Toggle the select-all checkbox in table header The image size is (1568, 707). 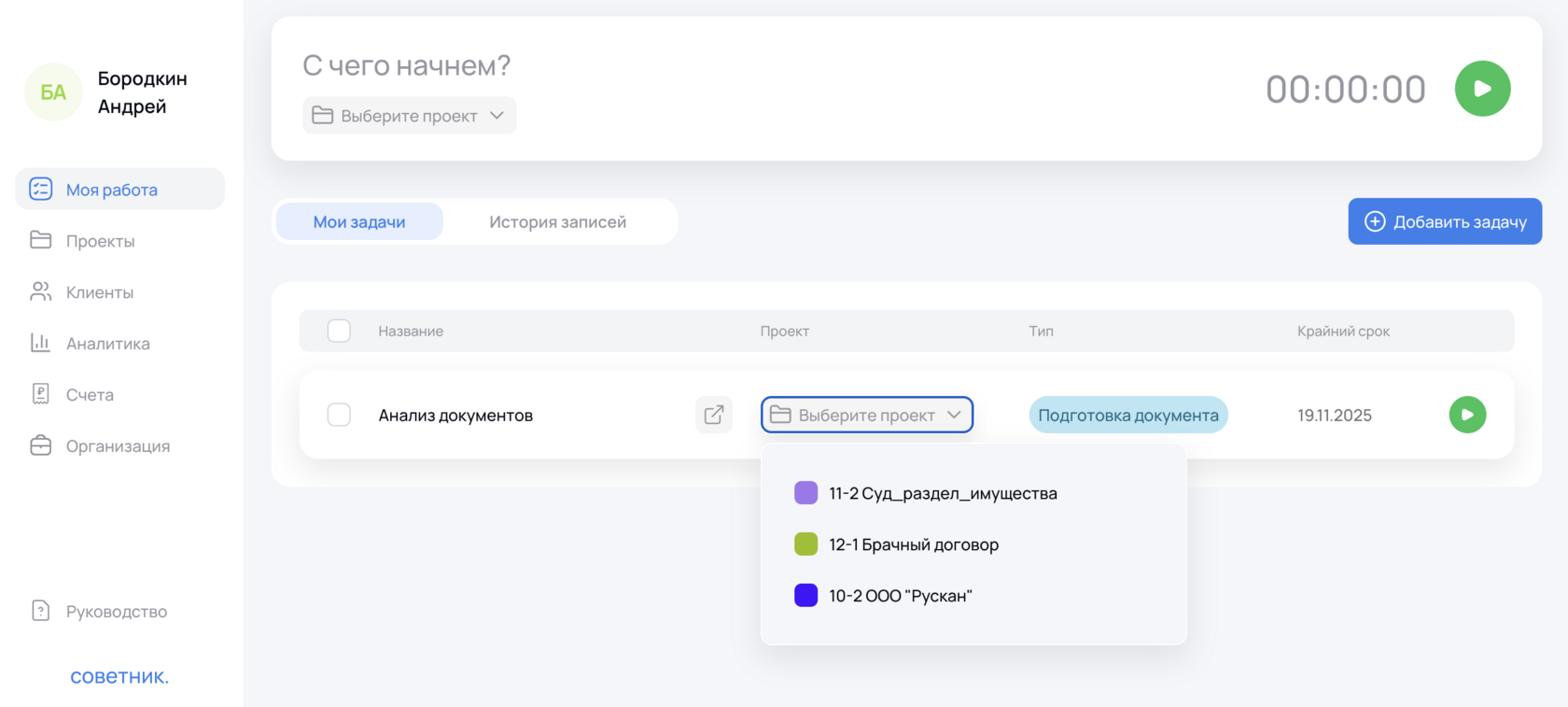tap(339, 331)
